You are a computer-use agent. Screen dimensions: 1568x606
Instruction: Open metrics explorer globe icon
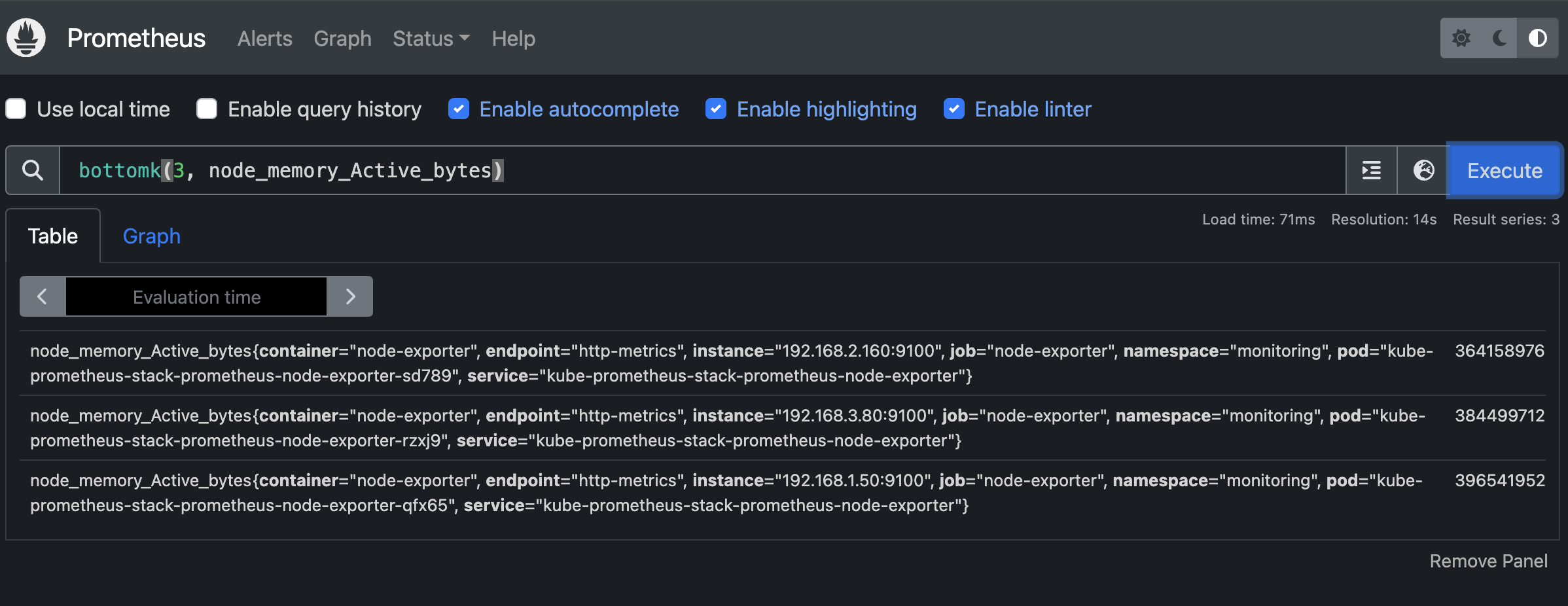[x=1423, y=170]
